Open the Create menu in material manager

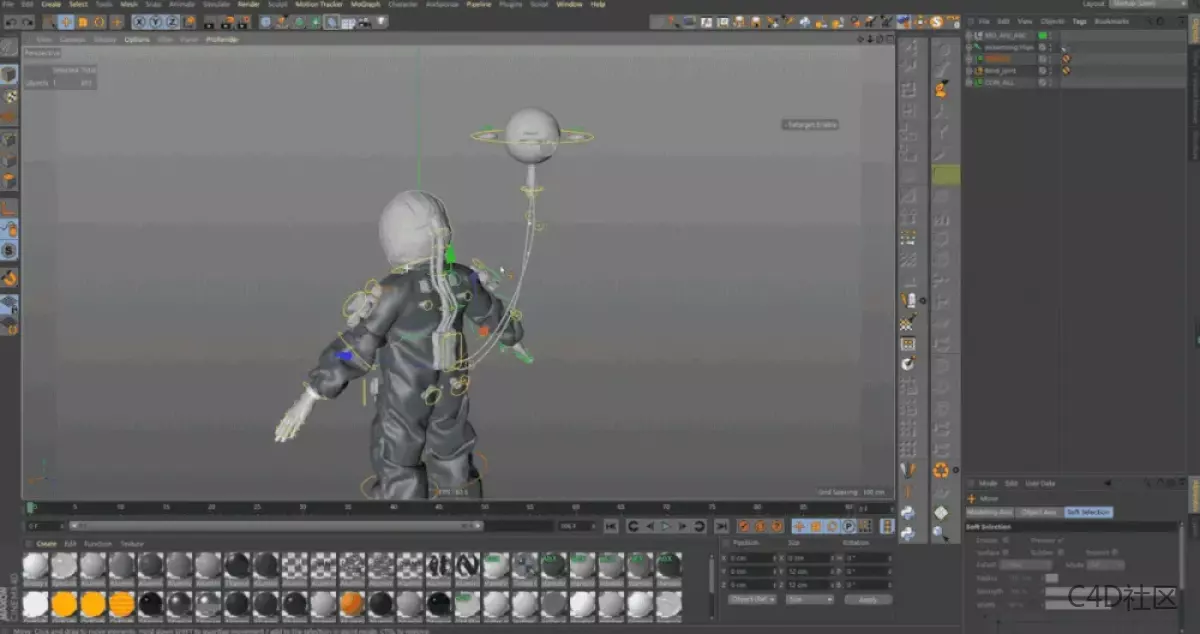tap(46, 543)
